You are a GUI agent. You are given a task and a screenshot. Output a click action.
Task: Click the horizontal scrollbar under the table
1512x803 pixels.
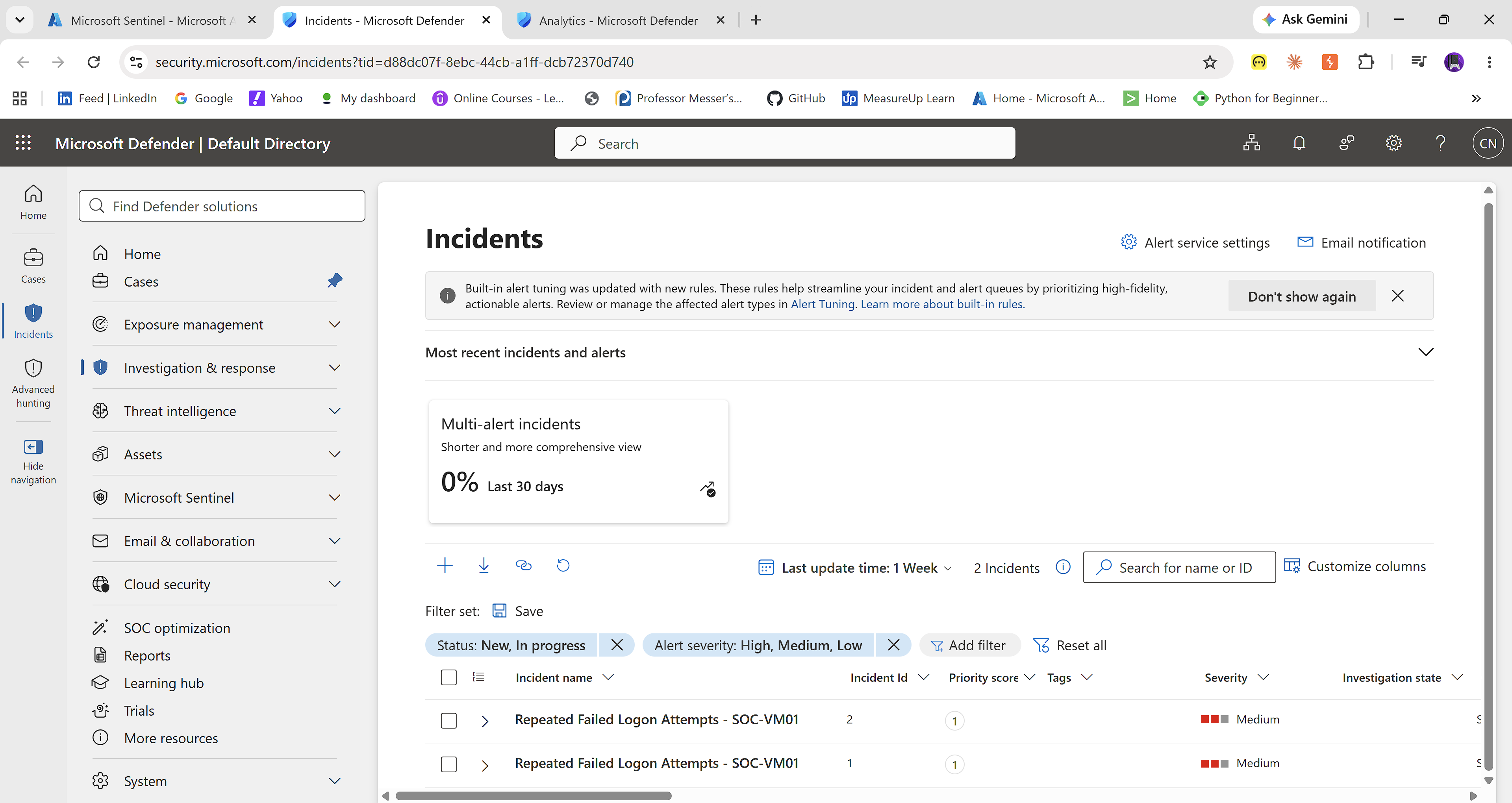point(533,796)
